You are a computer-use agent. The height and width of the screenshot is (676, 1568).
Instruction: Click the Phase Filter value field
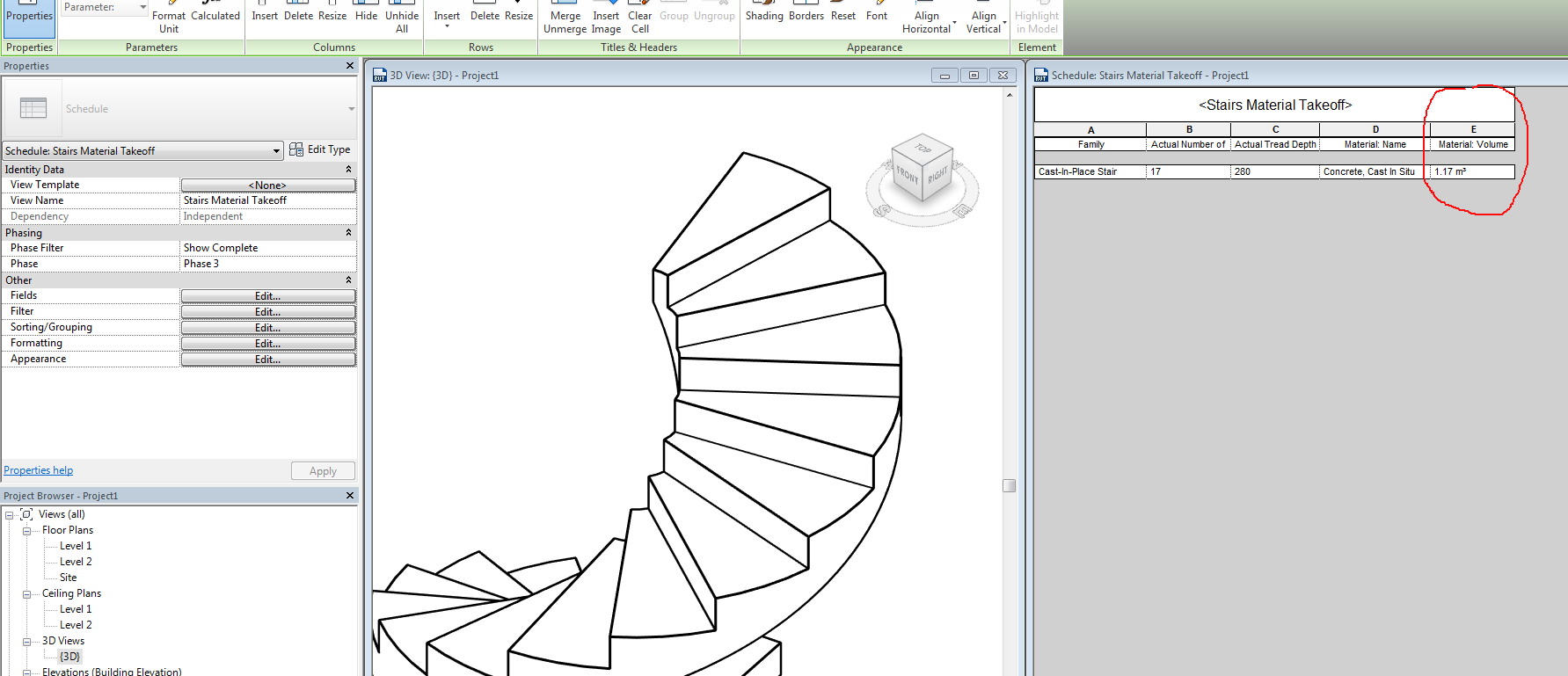tap(268, 248)
